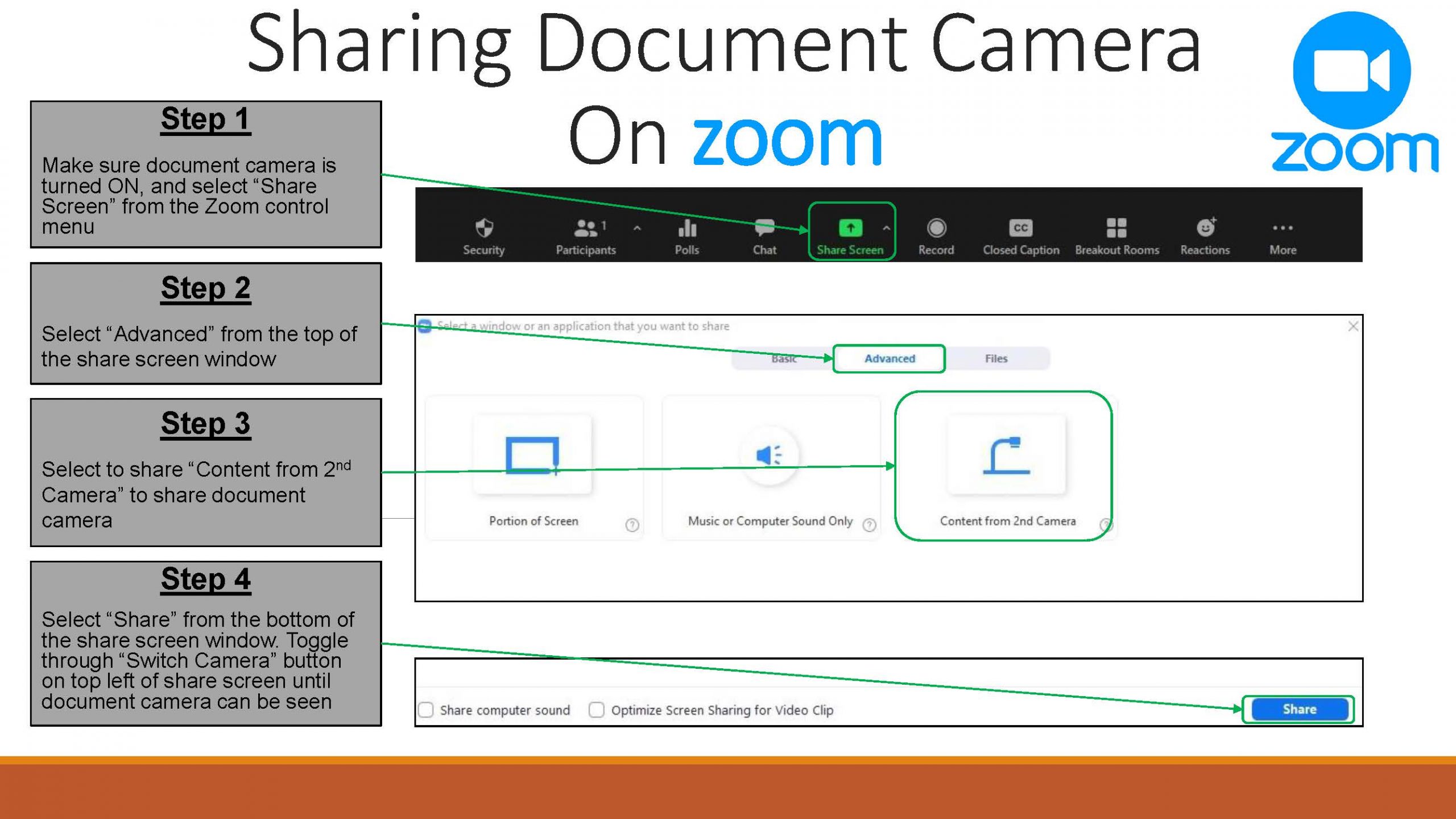
Task: Click the Step 4 heading
Action: [x=205, y=579]
